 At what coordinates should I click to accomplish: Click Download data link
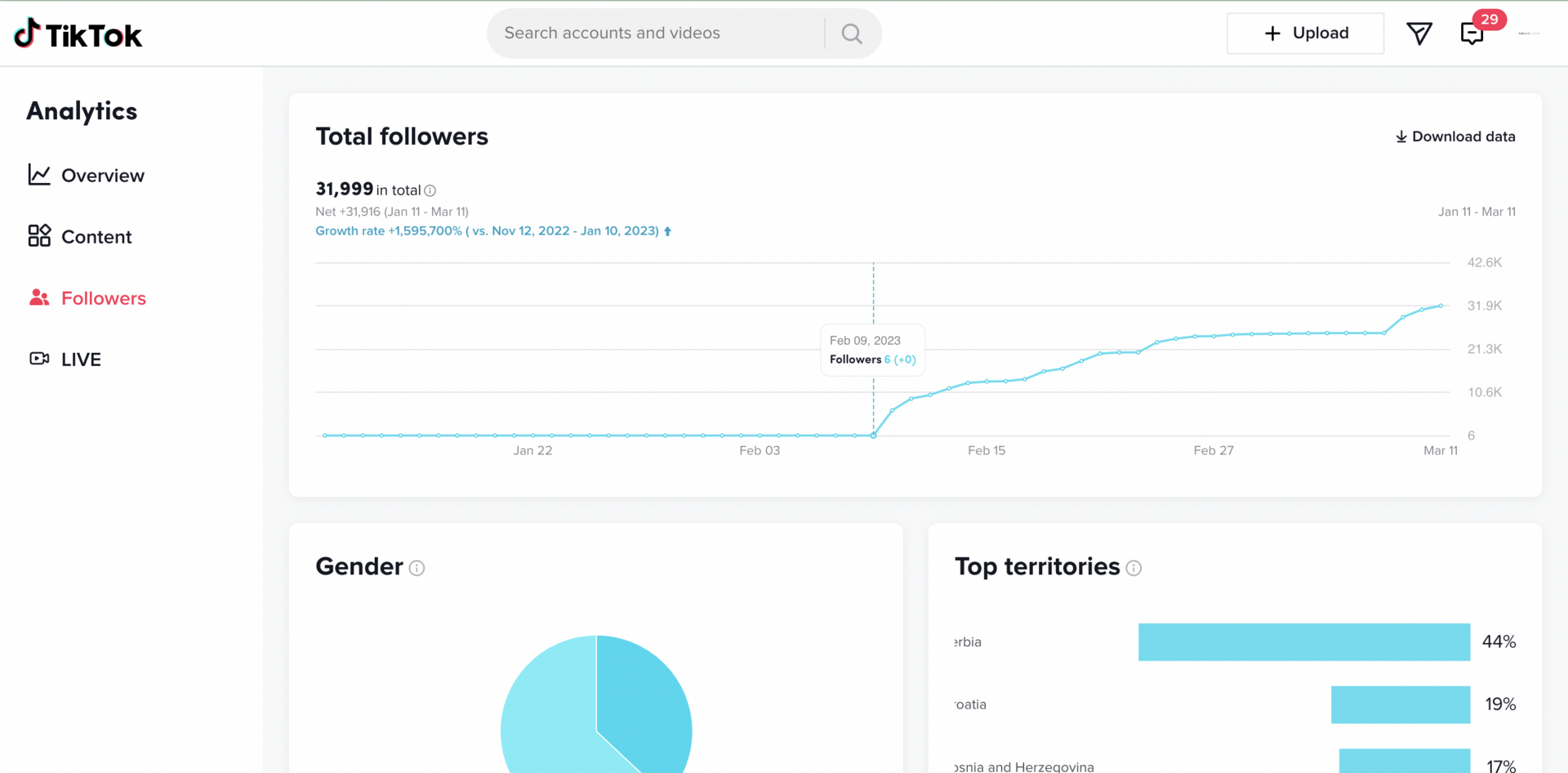pyautogui.click(x=1455, y=136)
